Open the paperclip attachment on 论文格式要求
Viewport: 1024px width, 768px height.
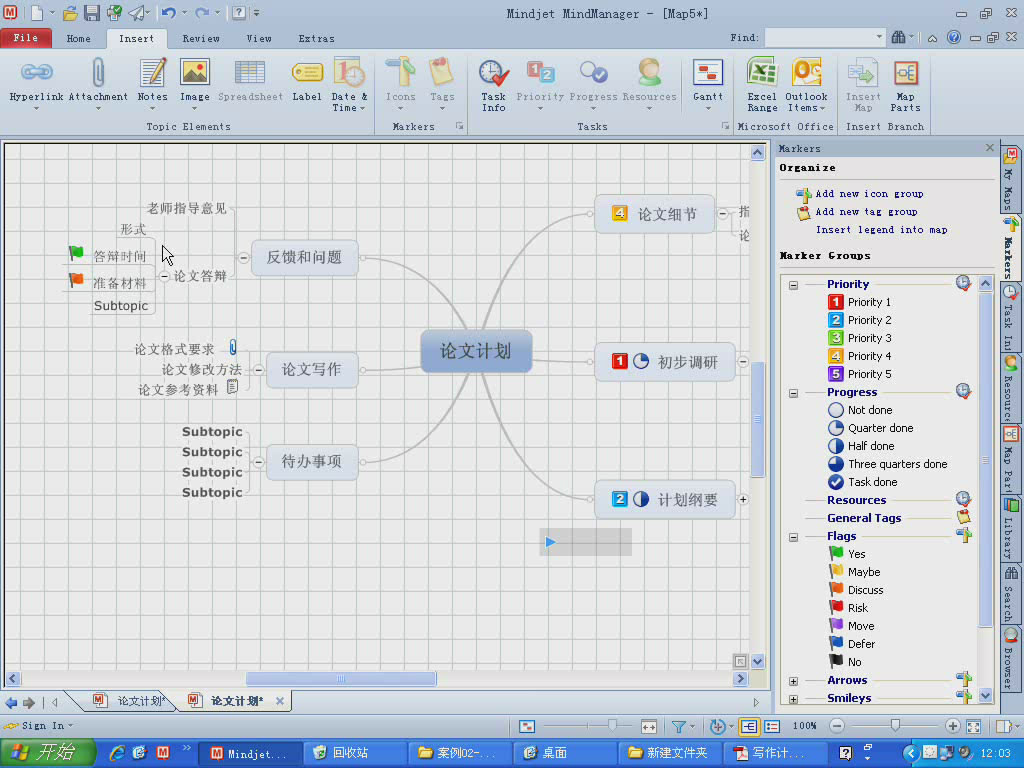point(232,347)
